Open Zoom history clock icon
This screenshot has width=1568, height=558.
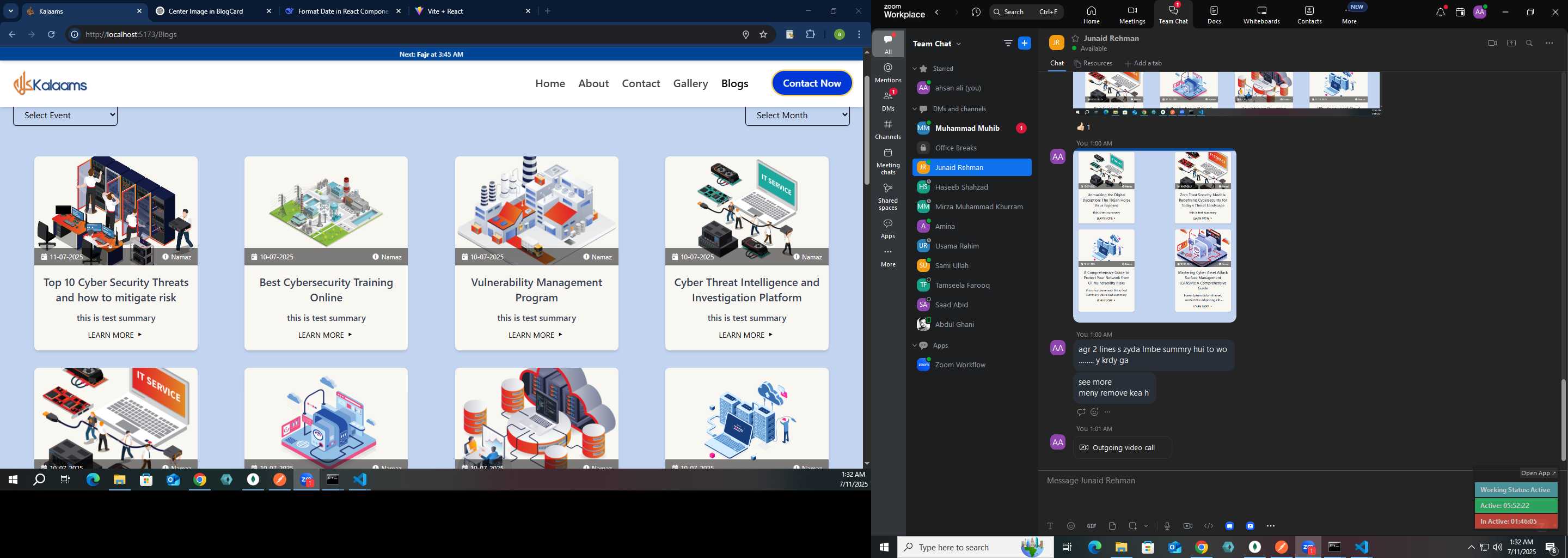(x=976, y=12)
